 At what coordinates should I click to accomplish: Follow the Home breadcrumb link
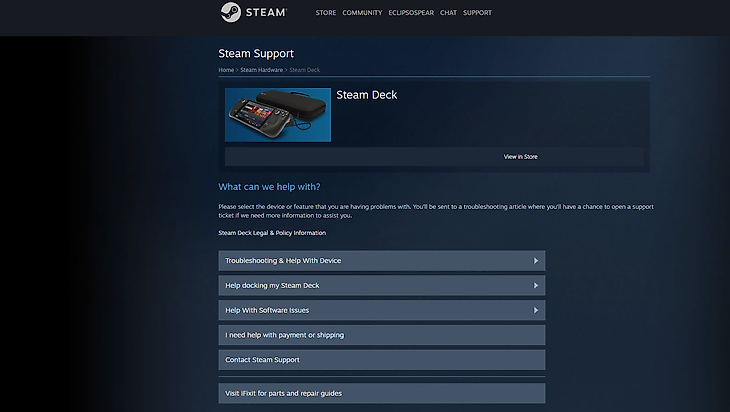coord(226,70)
